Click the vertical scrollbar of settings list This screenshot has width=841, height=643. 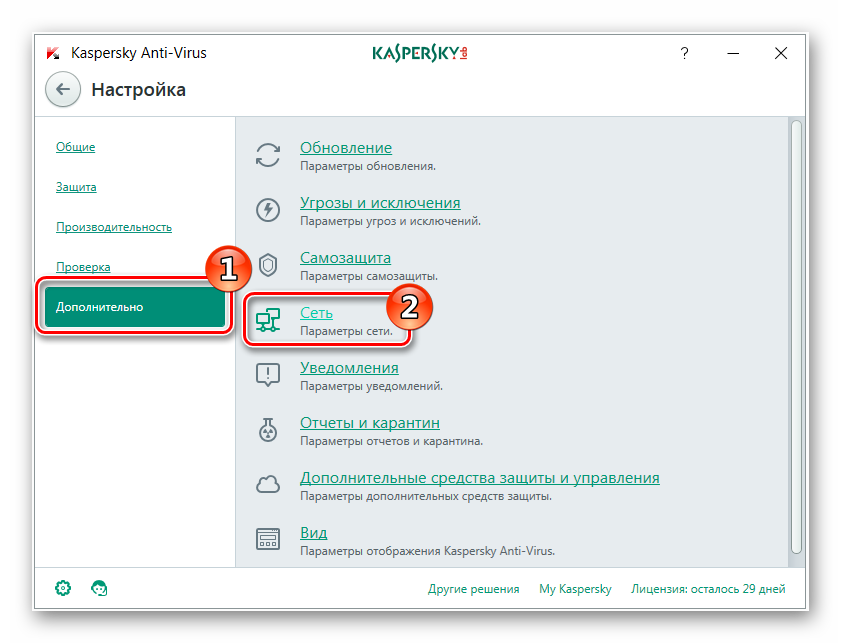[796, 337]
